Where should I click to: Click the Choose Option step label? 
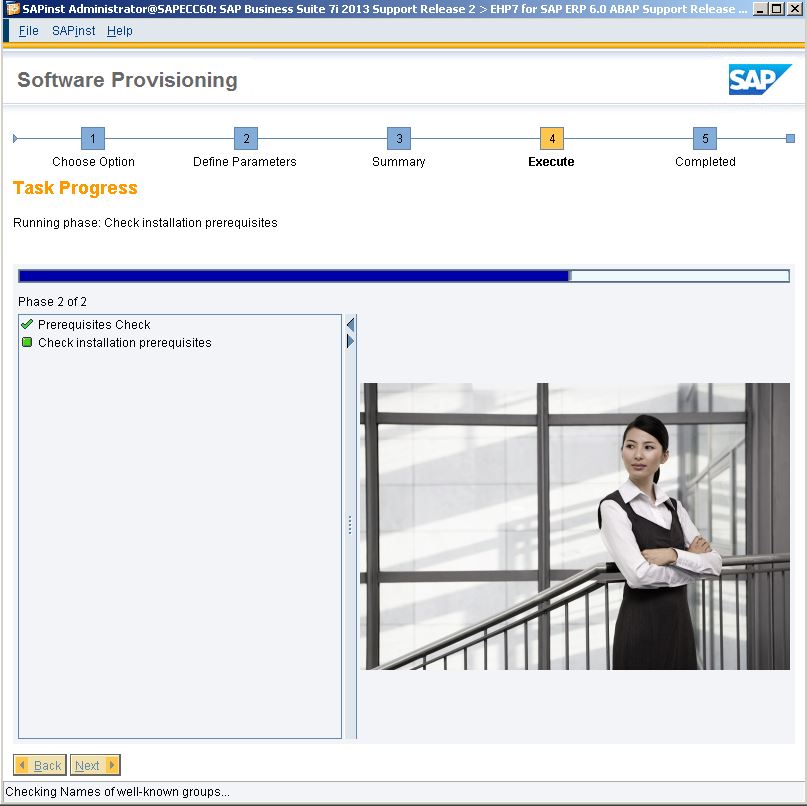point(93,162)
